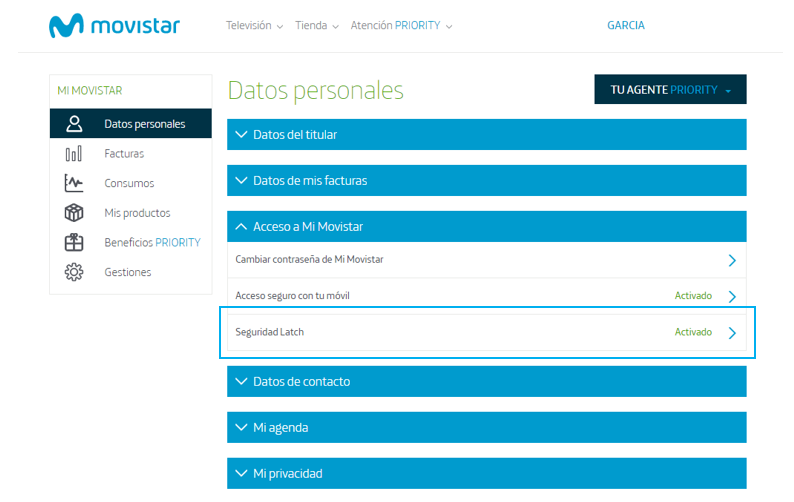794x502 pixels.
Task: Open the Atención PRIORITY dropdown menu
Action: 401,26
